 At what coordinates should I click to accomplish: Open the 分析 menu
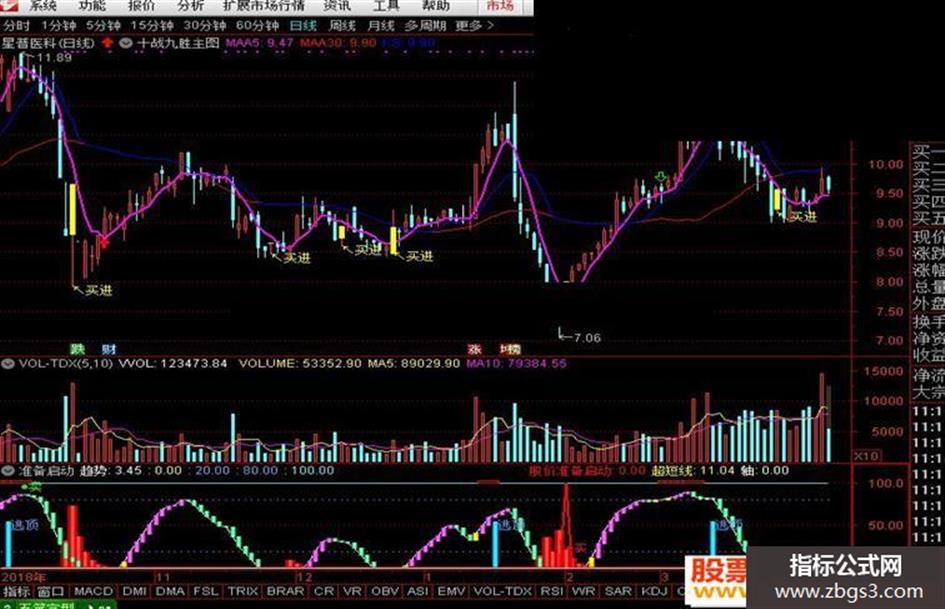190,5
